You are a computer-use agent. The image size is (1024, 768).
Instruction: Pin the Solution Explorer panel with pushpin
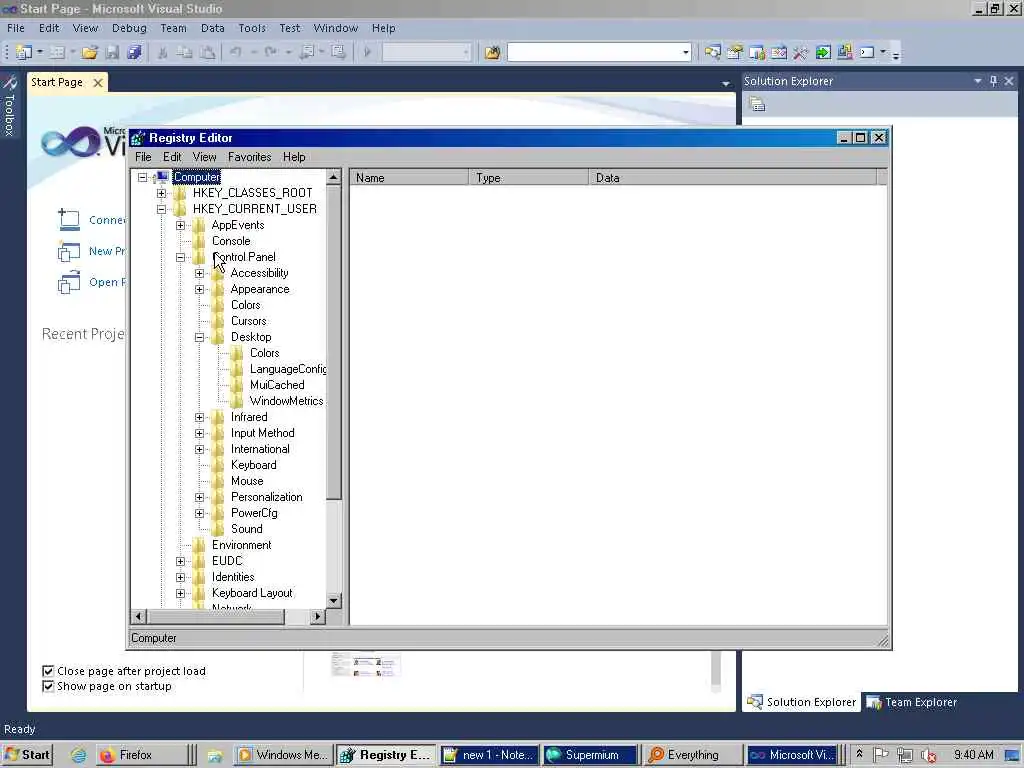pyautogui.click(x=993, y=81)
